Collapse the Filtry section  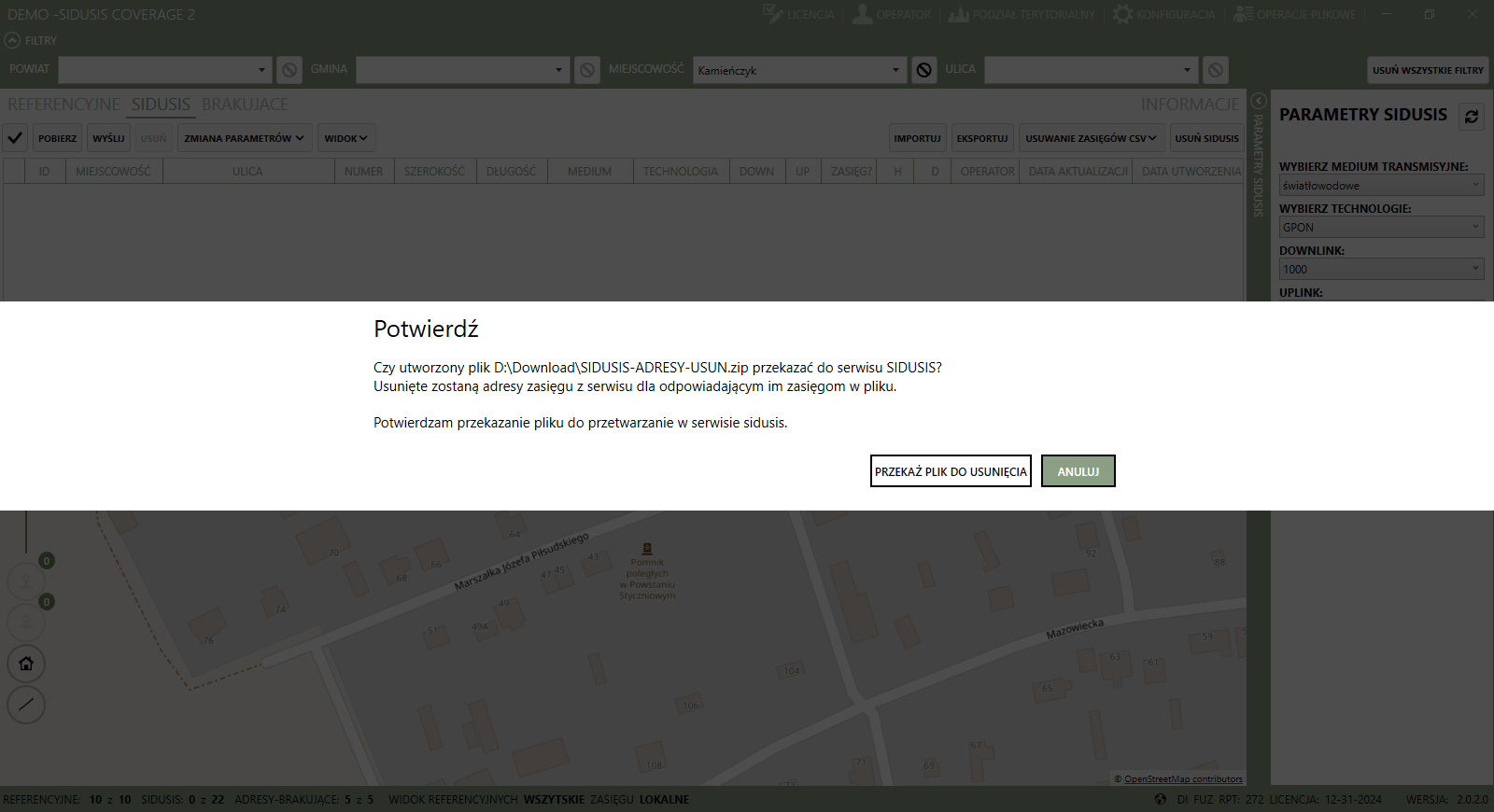12,40
